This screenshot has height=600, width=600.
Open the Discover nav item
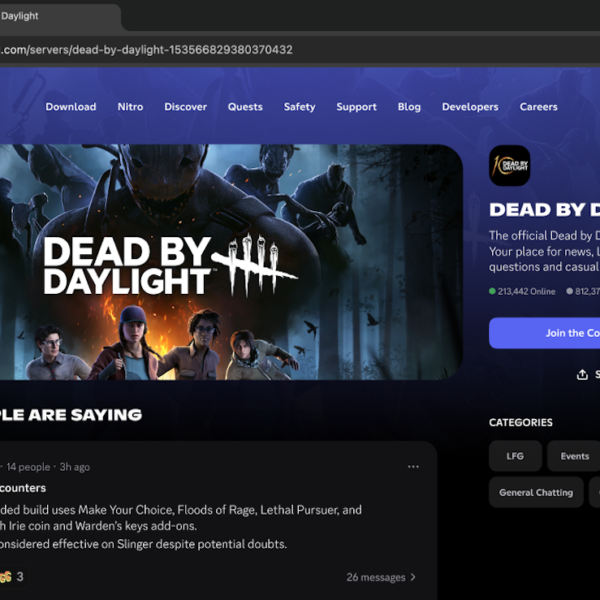pyautogui.click(x=186, y=107)
